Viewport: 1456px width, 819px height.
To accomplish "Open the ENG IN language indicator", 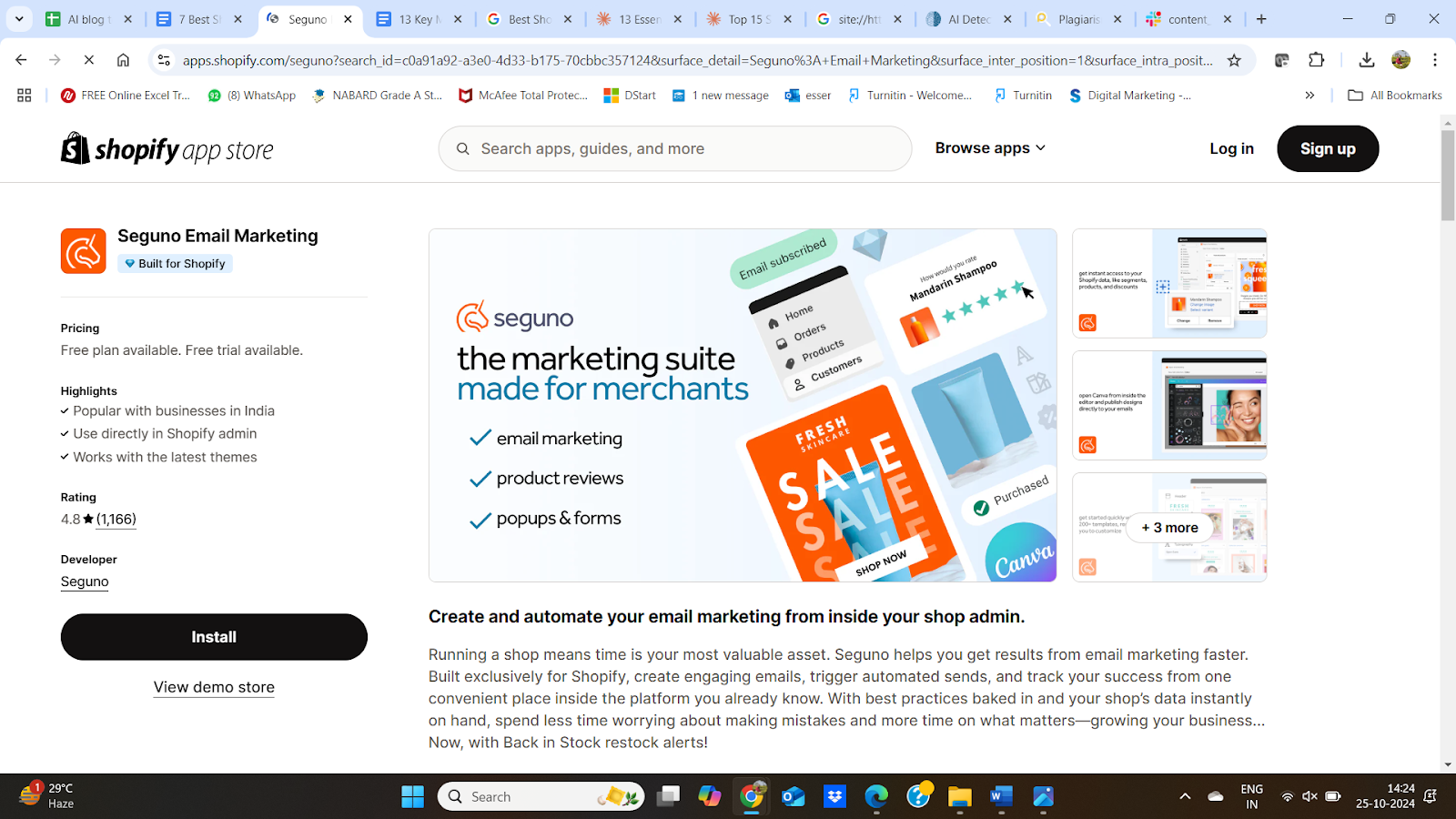I will point(1252,796).
